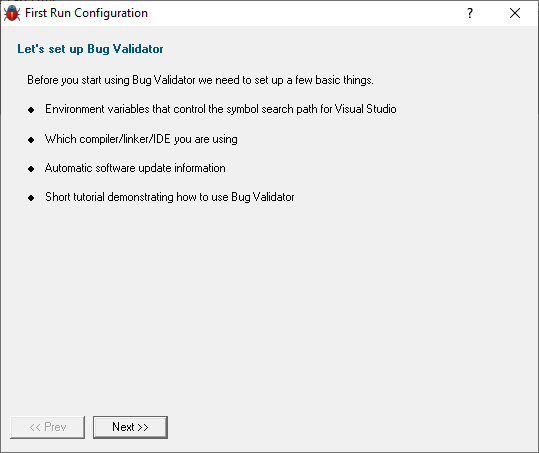The image size is (539, 453).
Task: Select the Automatic software update information line
Action: (135, 168)
